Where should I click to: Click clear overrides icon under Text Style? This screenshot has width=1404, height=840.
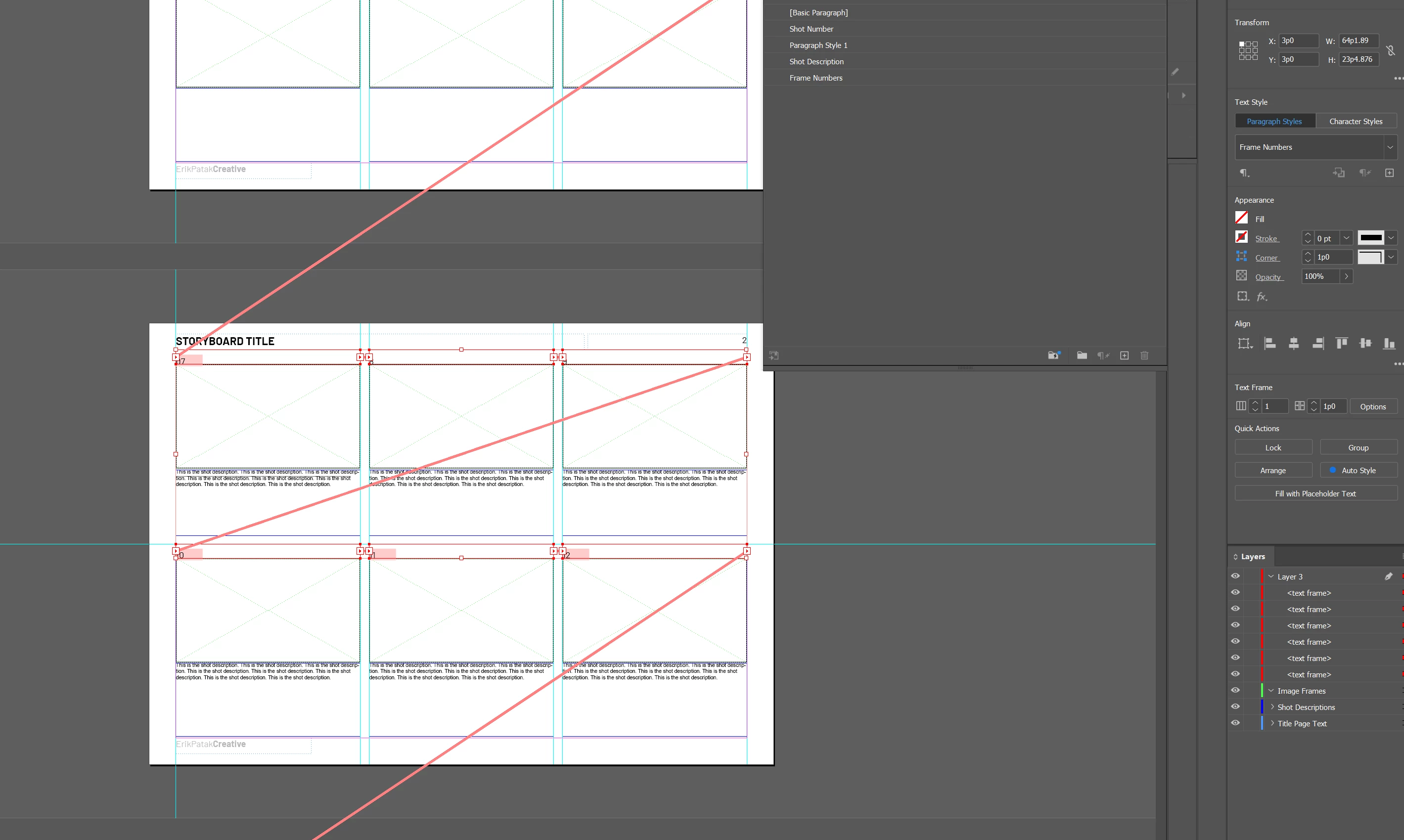(1365, 173)
